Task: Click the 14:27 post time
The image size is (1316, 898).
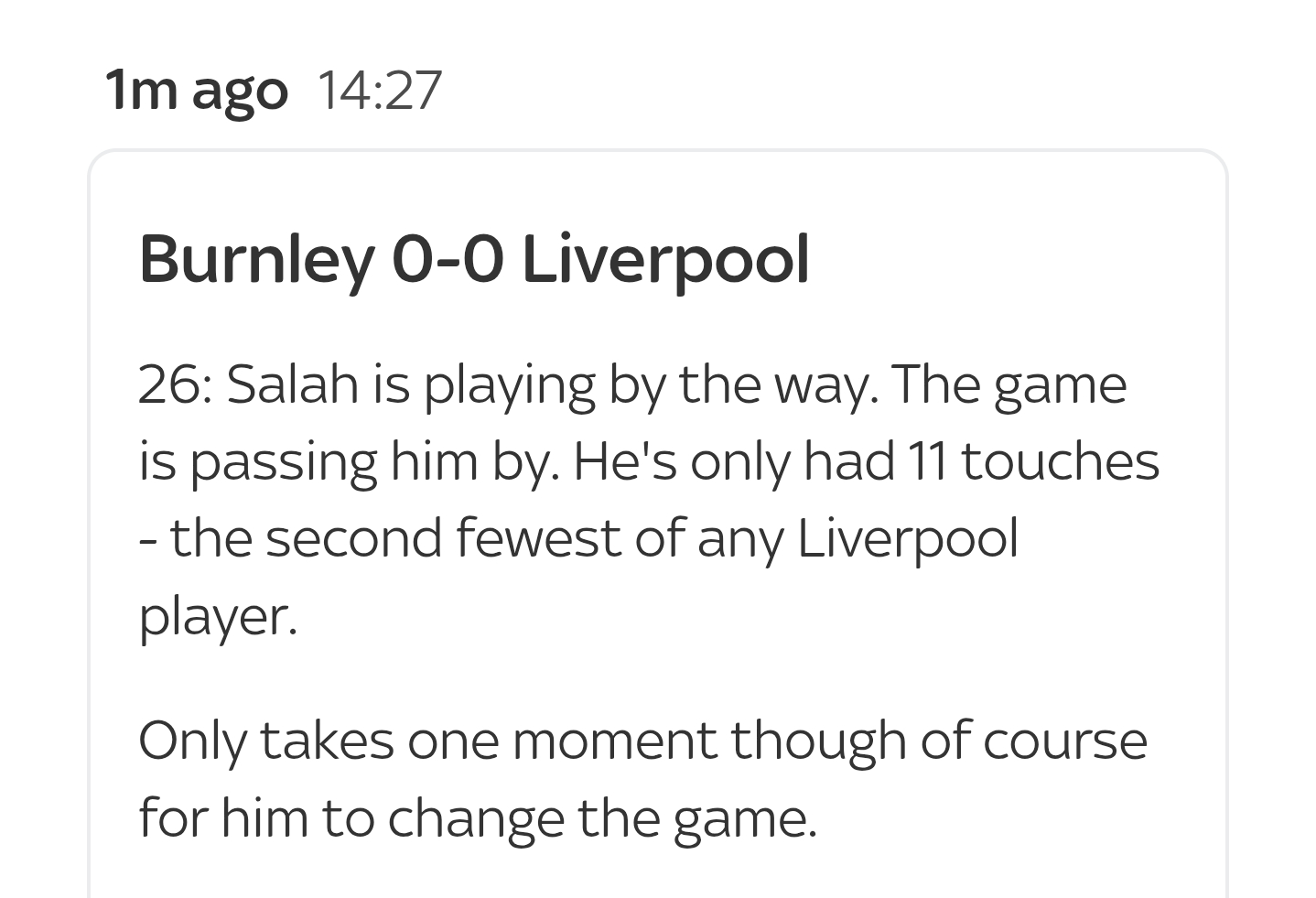Action: tap(380, 91)
